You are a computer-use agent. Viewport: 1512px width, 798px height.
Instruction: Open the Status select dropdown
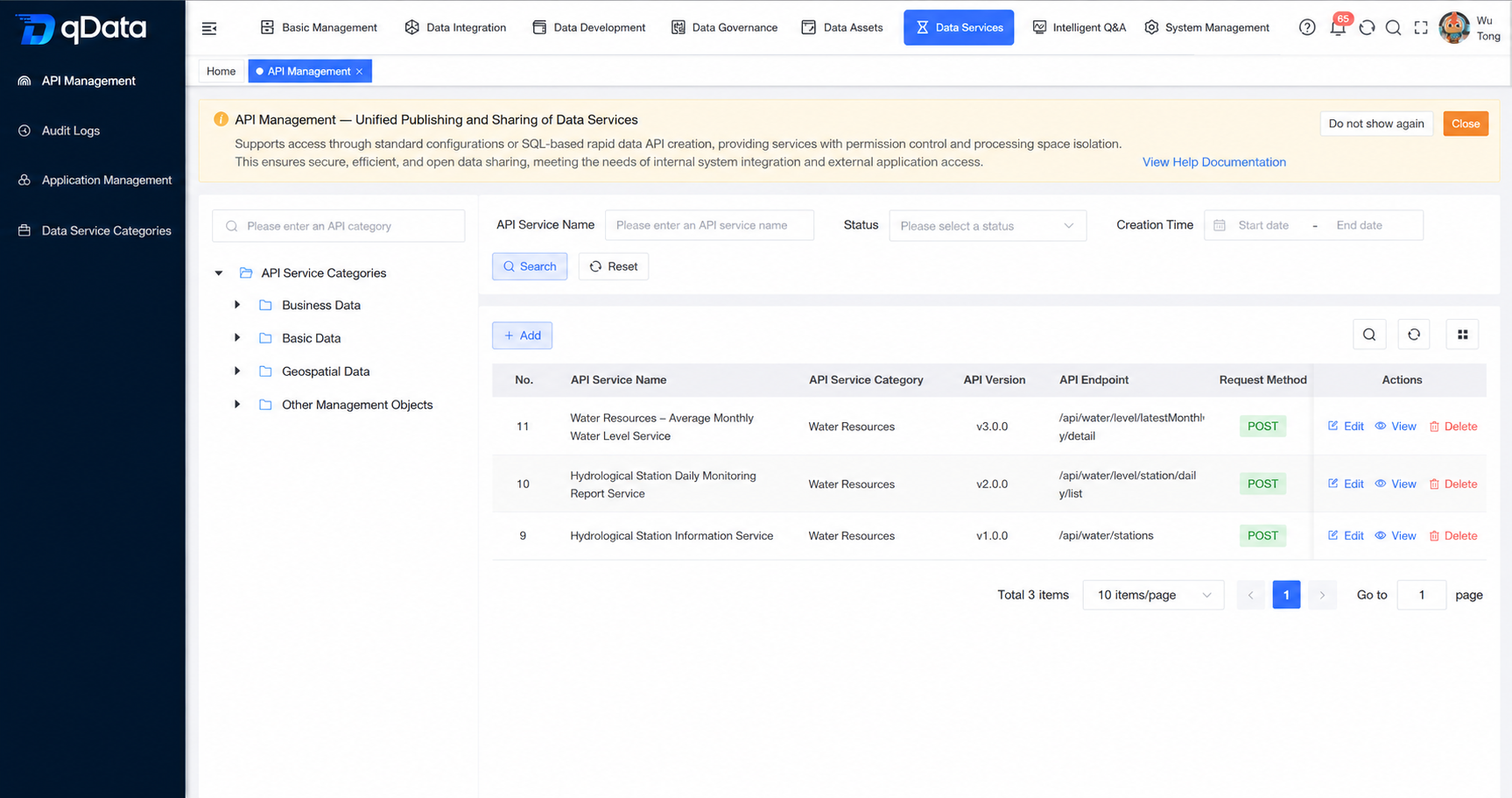[x=988, y=225]
